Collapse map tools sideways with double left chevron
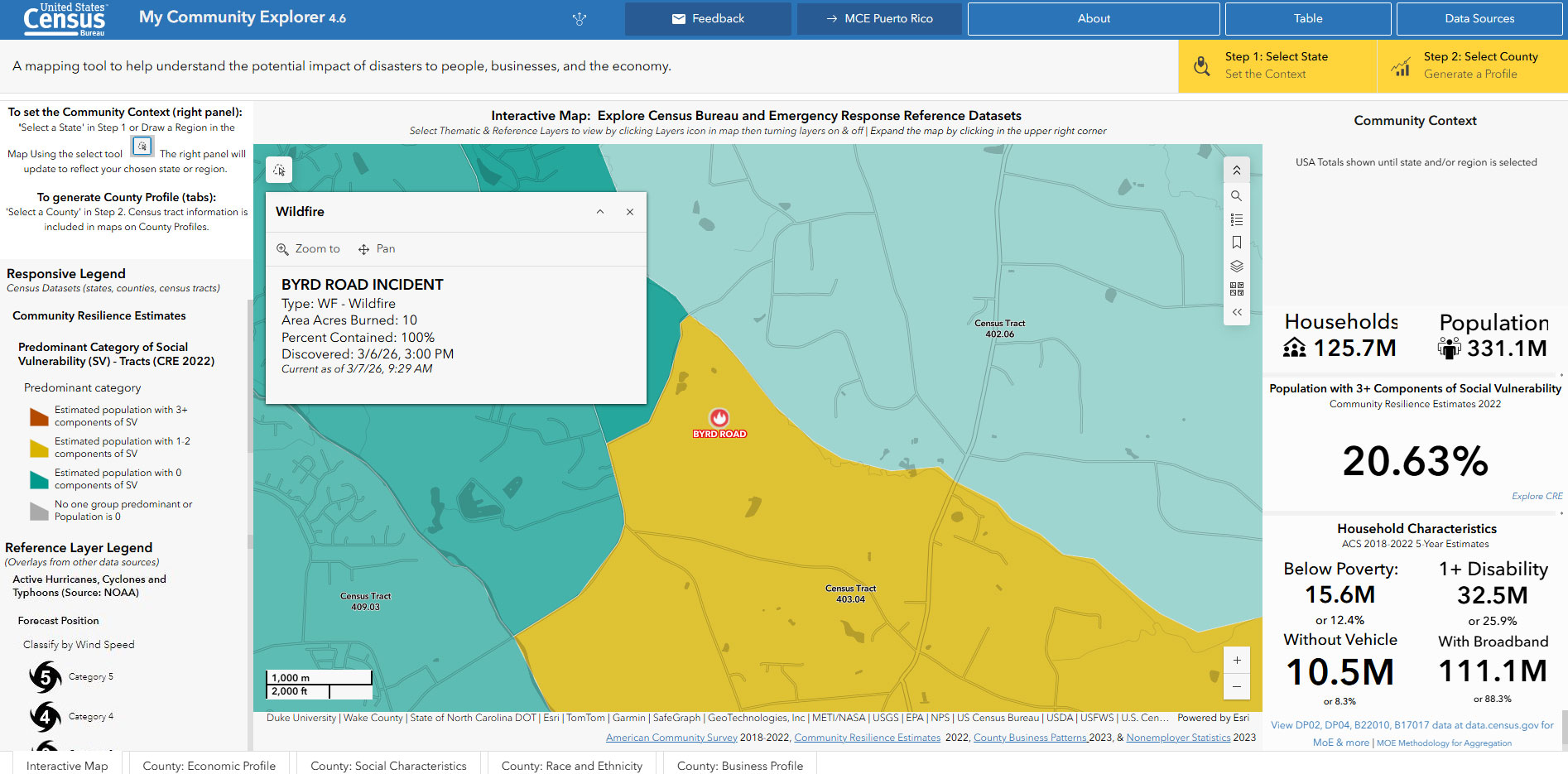Viewport: 1568px width, 774px height. point(1236,312)
